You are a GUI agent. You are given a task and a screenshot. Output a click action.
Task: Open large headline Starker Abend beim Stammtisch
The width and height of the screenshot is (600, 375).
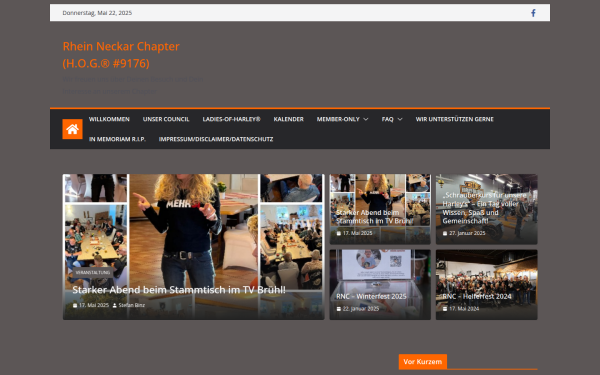click(179, 290)
